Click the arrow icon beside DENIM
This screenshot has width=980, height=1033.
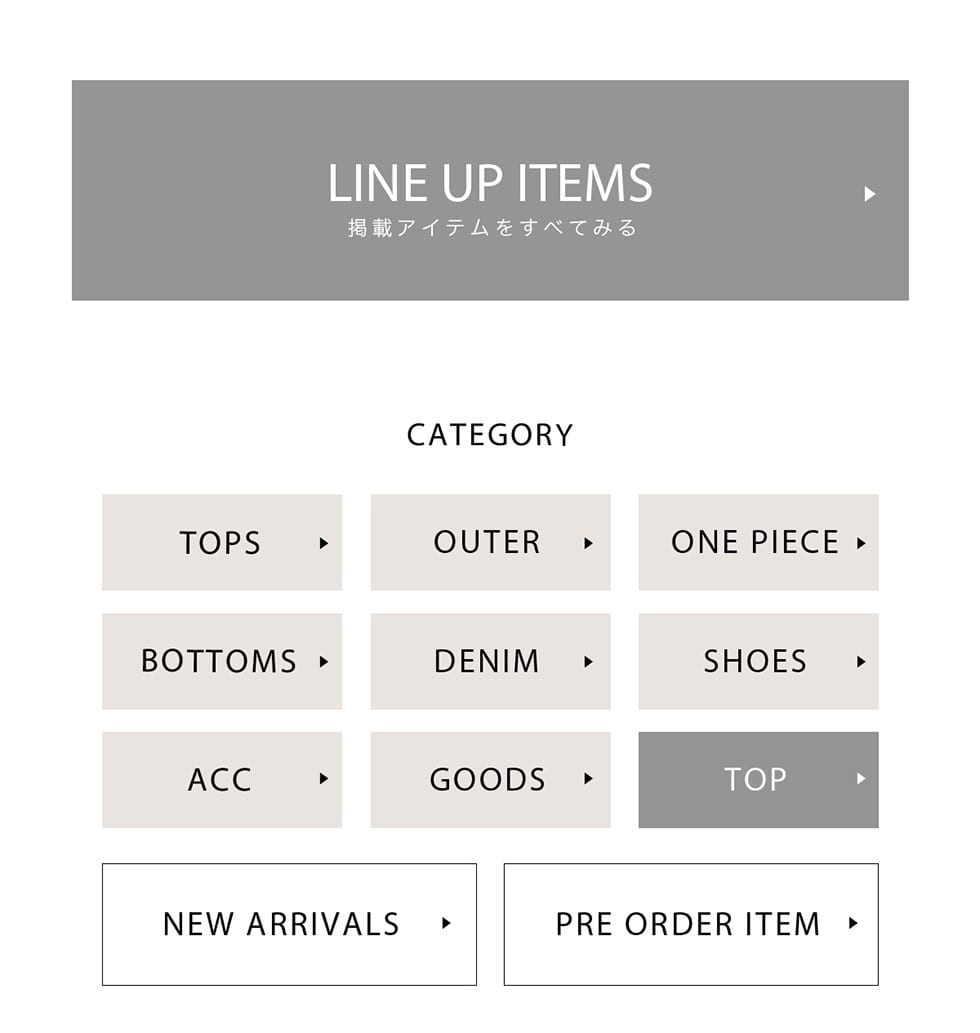[x=588, y=661]
